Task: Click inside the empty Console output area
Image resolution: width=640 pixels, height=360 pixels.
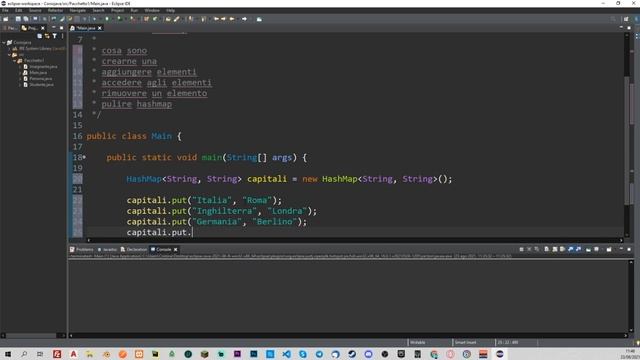Action: [x=347, y=296]
